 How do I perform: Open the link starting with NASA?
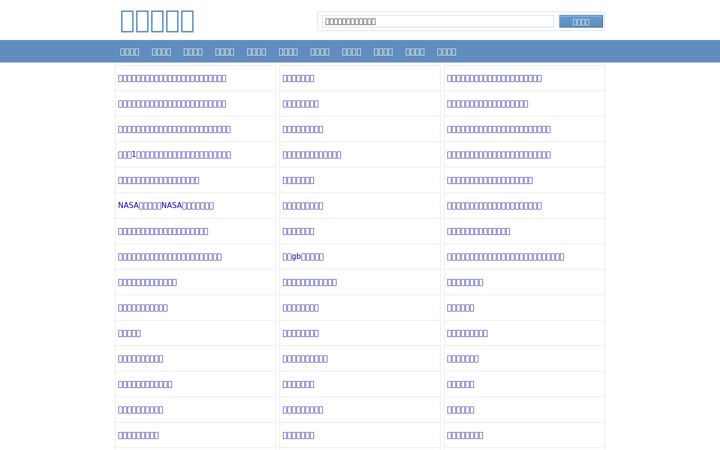(166, 205)
